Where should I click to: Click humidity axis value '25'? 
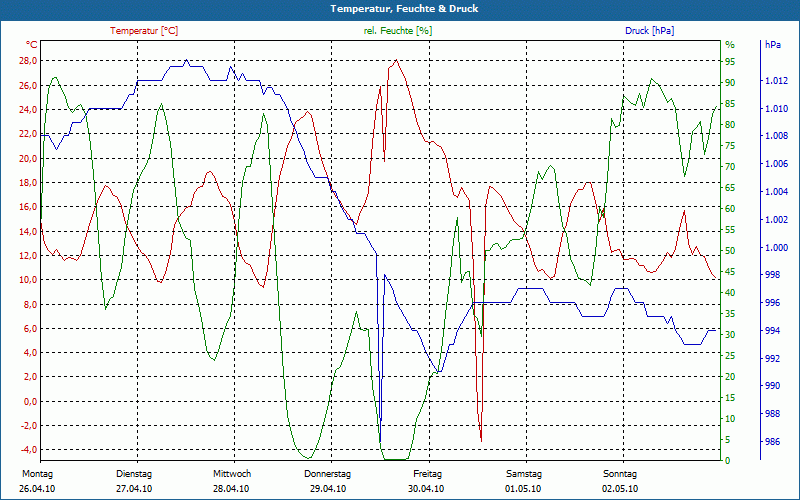click(731, 356)
